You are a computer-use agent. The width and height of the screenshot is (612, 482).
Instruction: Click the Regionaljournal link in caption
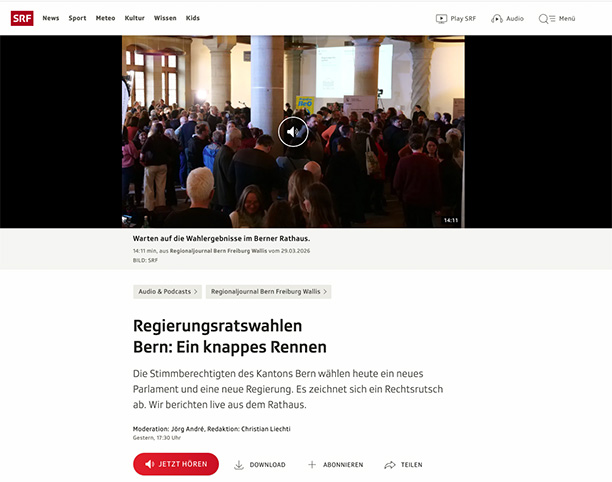click(218, 251)
